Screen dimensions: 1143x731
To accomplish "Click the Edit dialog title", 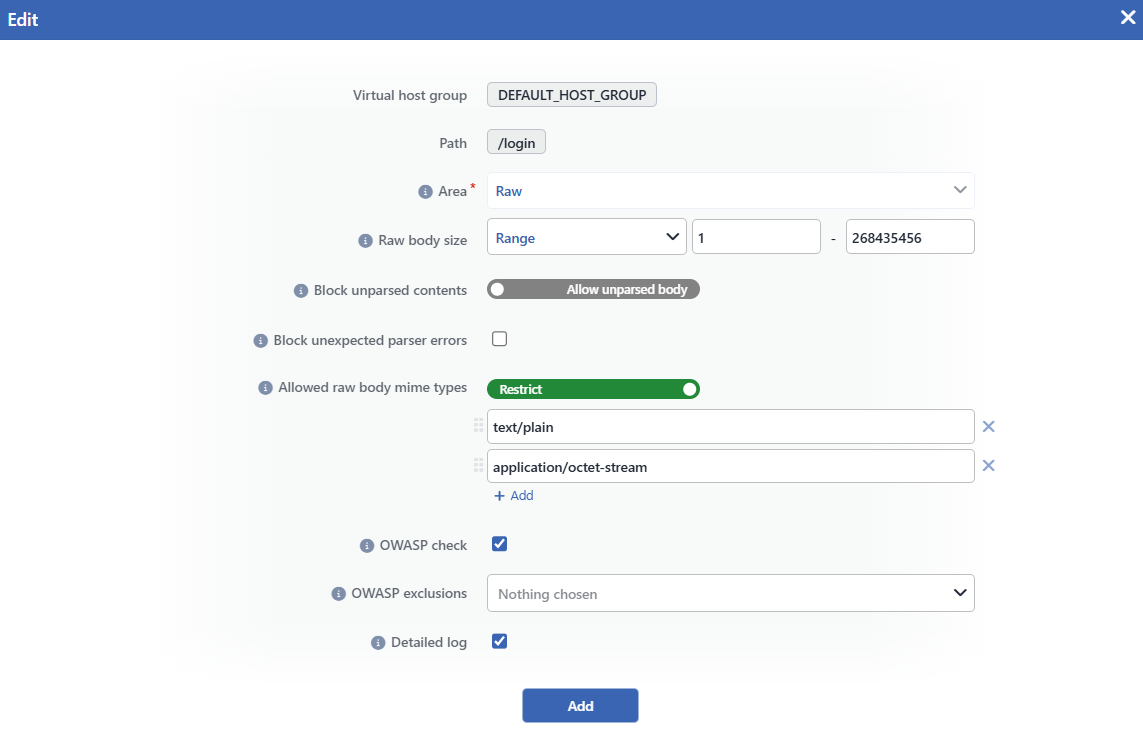I will click(23, 20).
